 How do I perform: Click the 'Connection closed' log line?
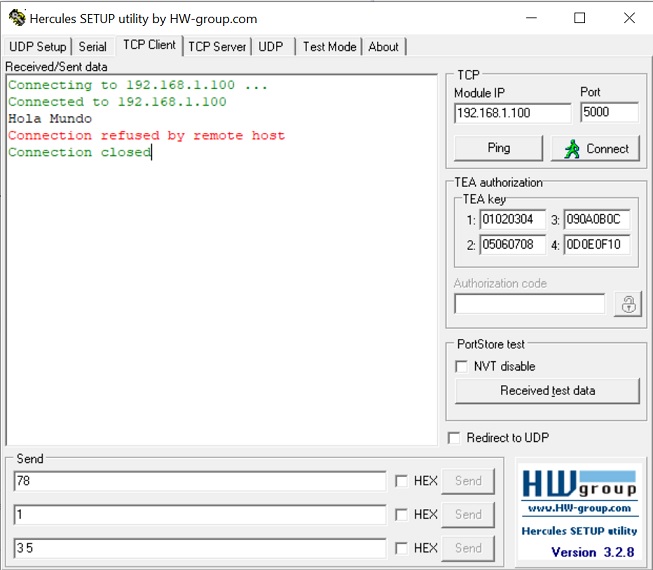pos(80,152)
